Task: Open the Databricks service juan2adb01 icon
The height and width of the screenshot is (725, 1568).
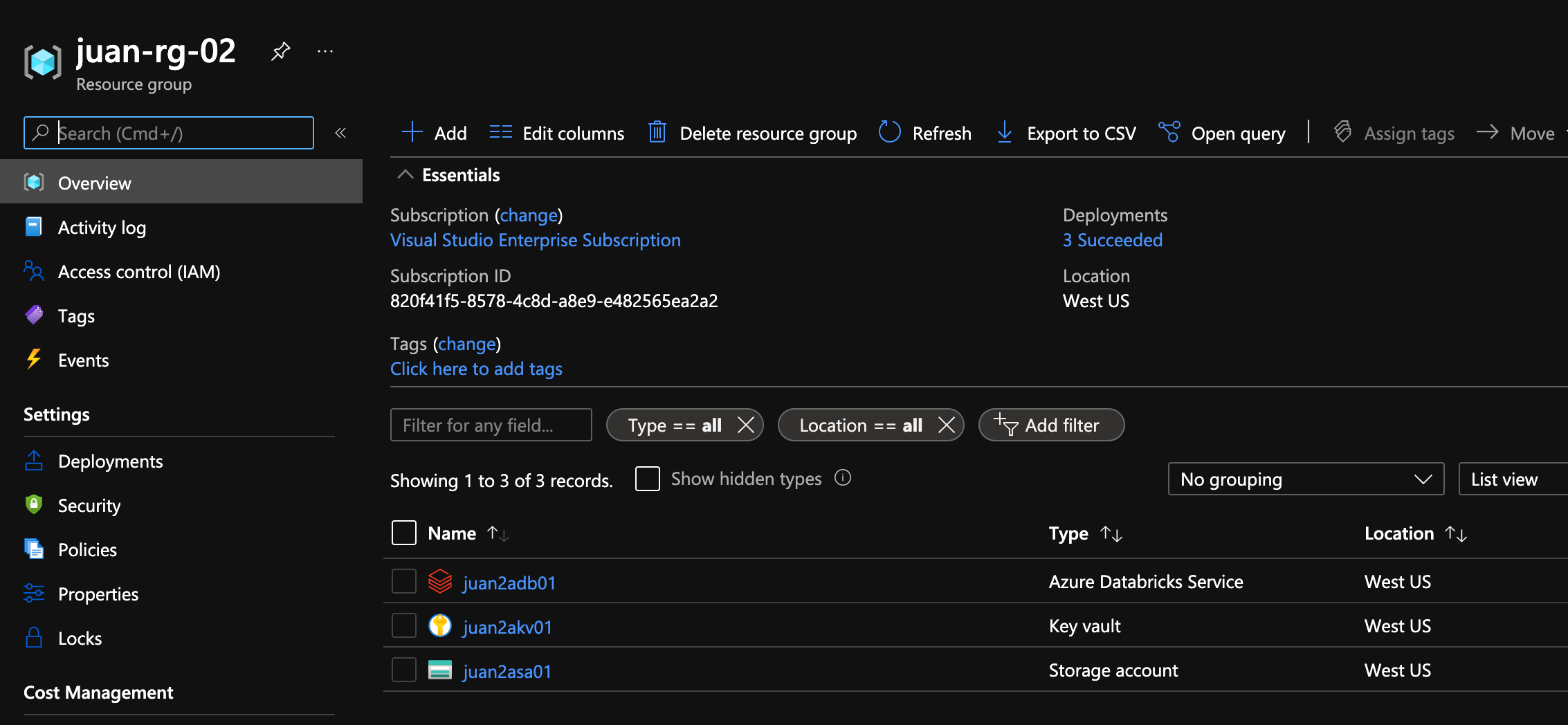Action: [441, 582]
